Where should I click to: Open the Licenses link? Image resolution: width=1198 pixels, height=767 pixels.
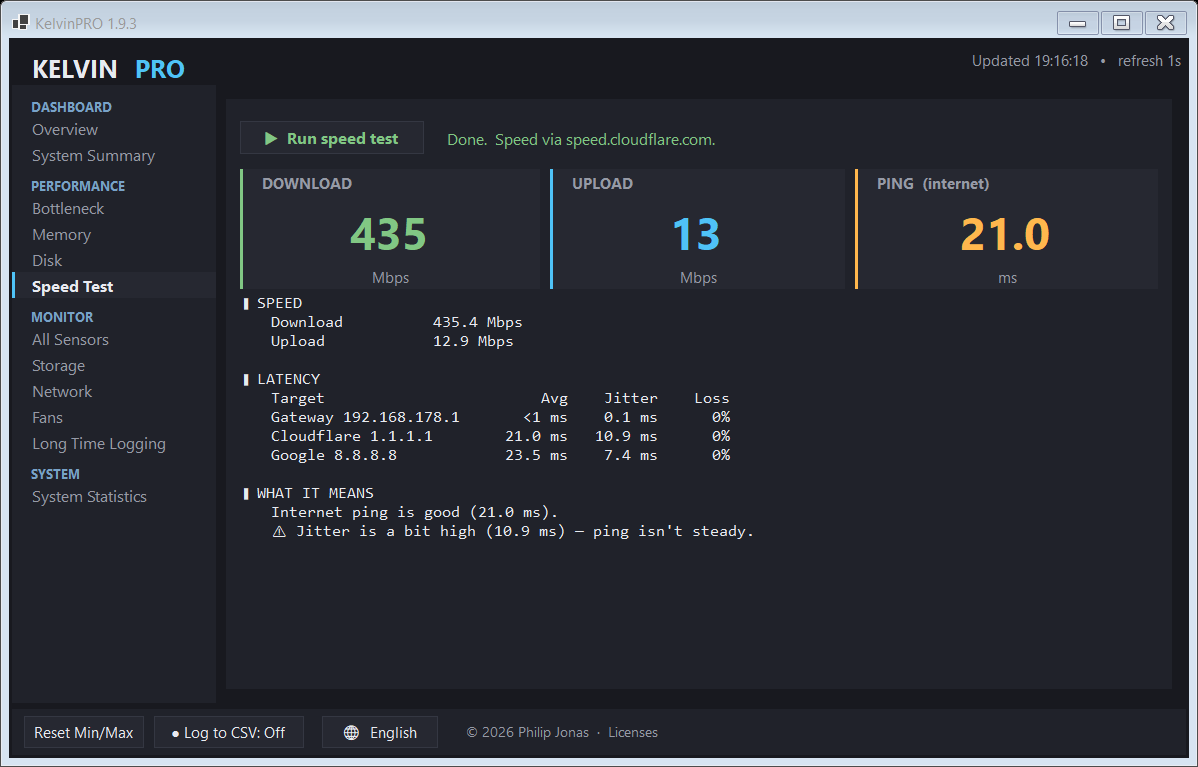pos(633,733)
